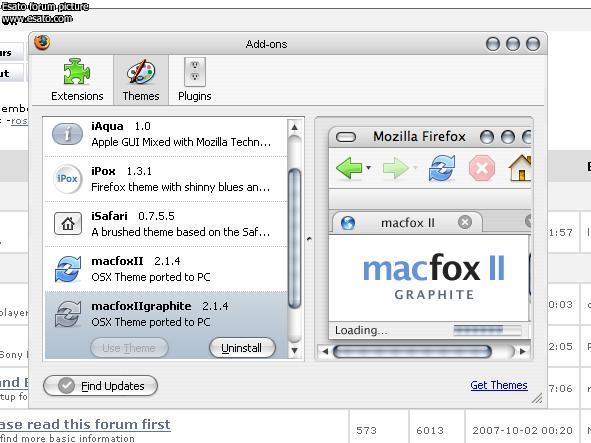Click the theme list down arrow
The width and height of the screenshot is (591, 443).
coord(294,350)
